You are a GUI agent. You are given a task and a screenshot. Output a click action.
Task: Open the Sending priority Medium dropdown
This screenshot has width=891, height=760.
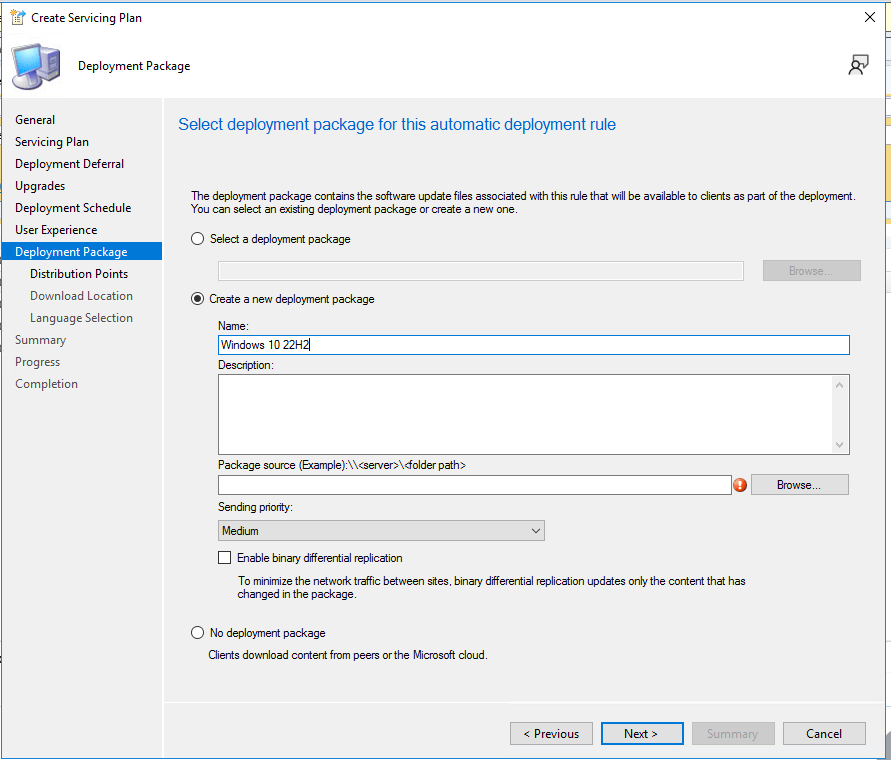click(381, 531)
